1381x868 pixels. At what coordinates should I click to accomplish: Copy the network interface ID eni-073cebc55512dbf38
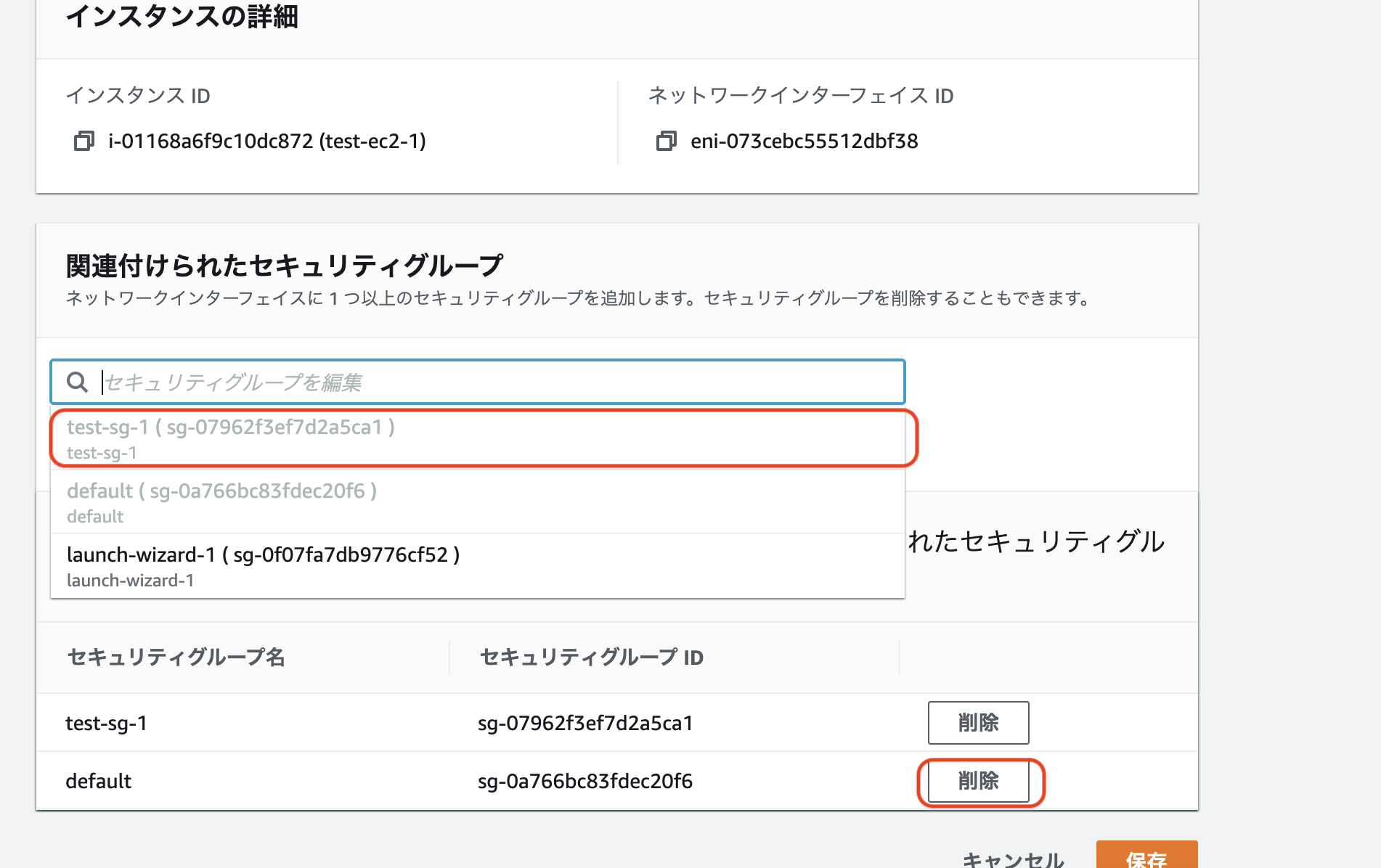(x=666, y=142)
